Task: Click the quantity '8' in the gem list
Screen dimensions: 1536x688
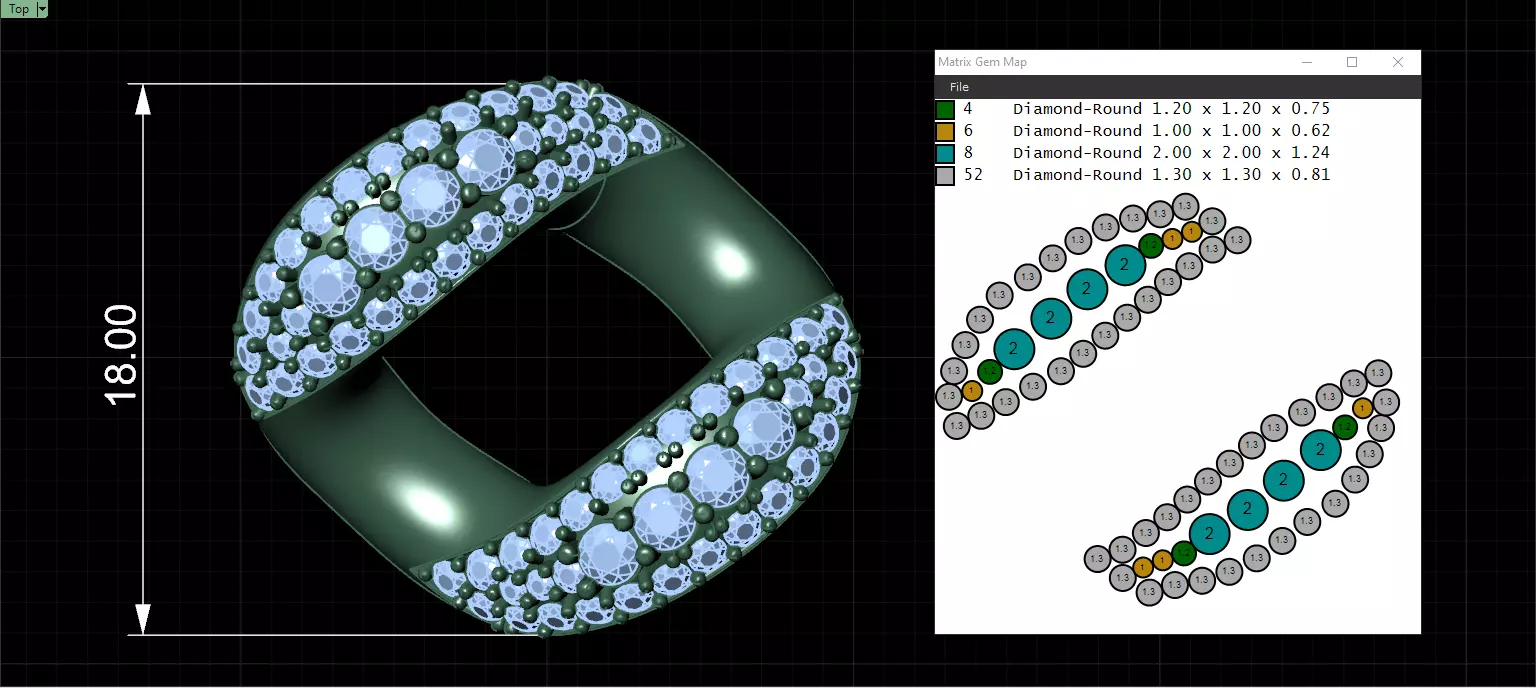Action: [x=968, y=153]
